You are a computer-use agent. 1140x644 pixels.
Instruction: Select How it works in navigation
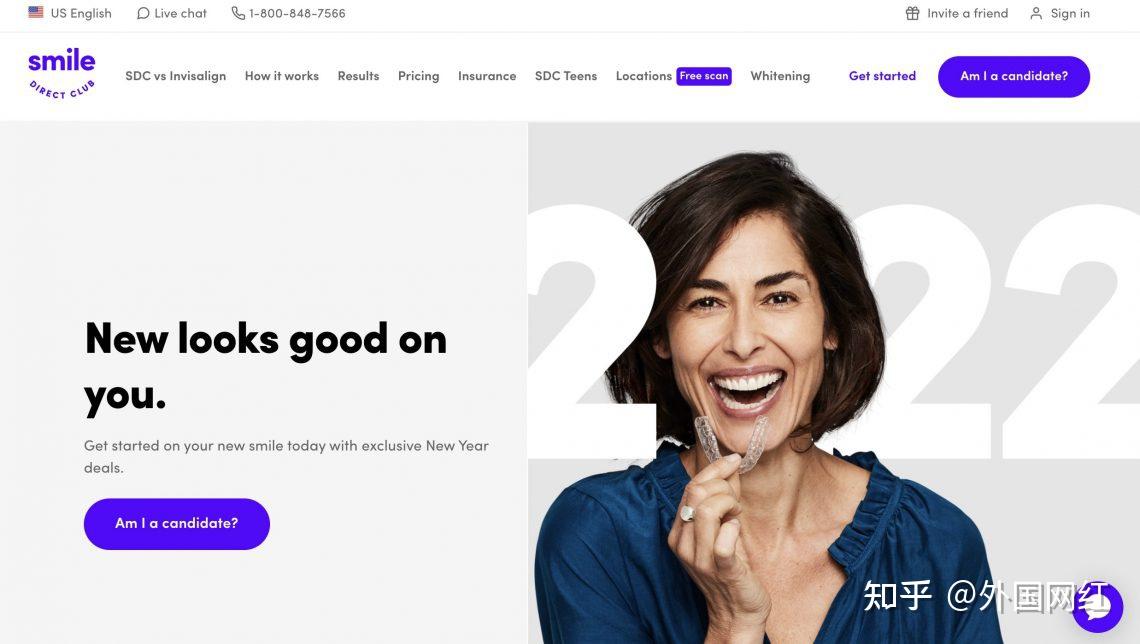click(281, 76)
